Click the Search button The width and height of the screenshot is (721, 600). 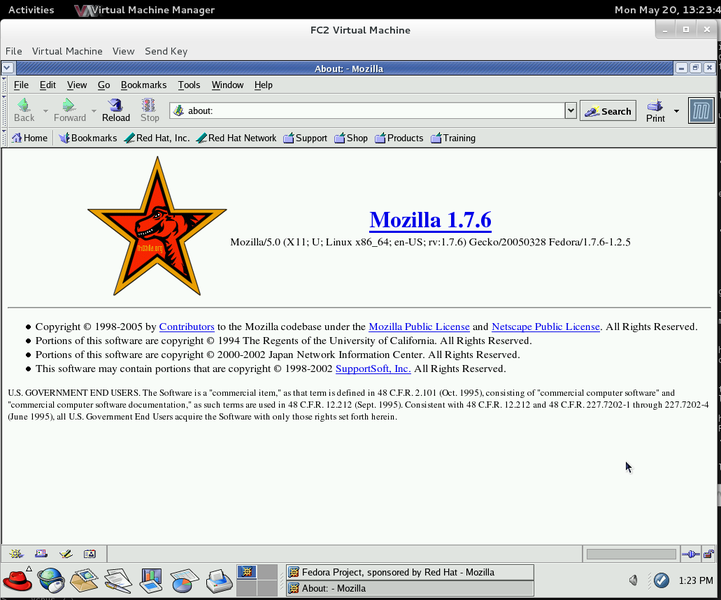click(608, 111)
